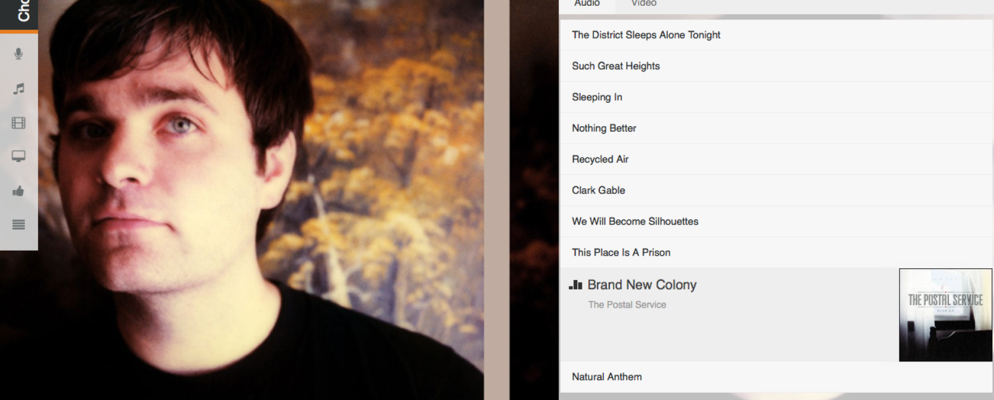This screenshot has width=994, height=400.
Task: Click the thumbs up like icon
Action: point(18,191)
